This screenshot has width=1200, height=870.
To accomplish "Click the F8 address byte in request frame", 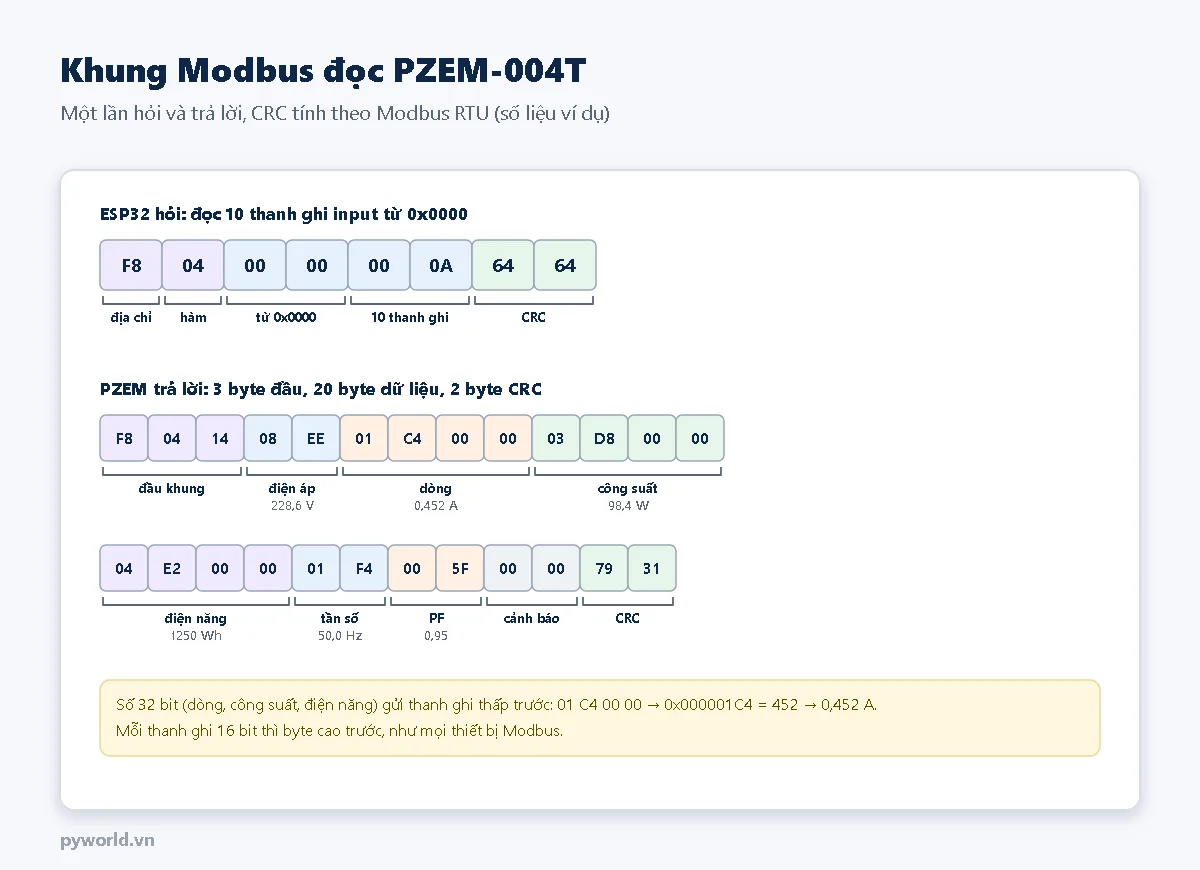I will [131, 265].
